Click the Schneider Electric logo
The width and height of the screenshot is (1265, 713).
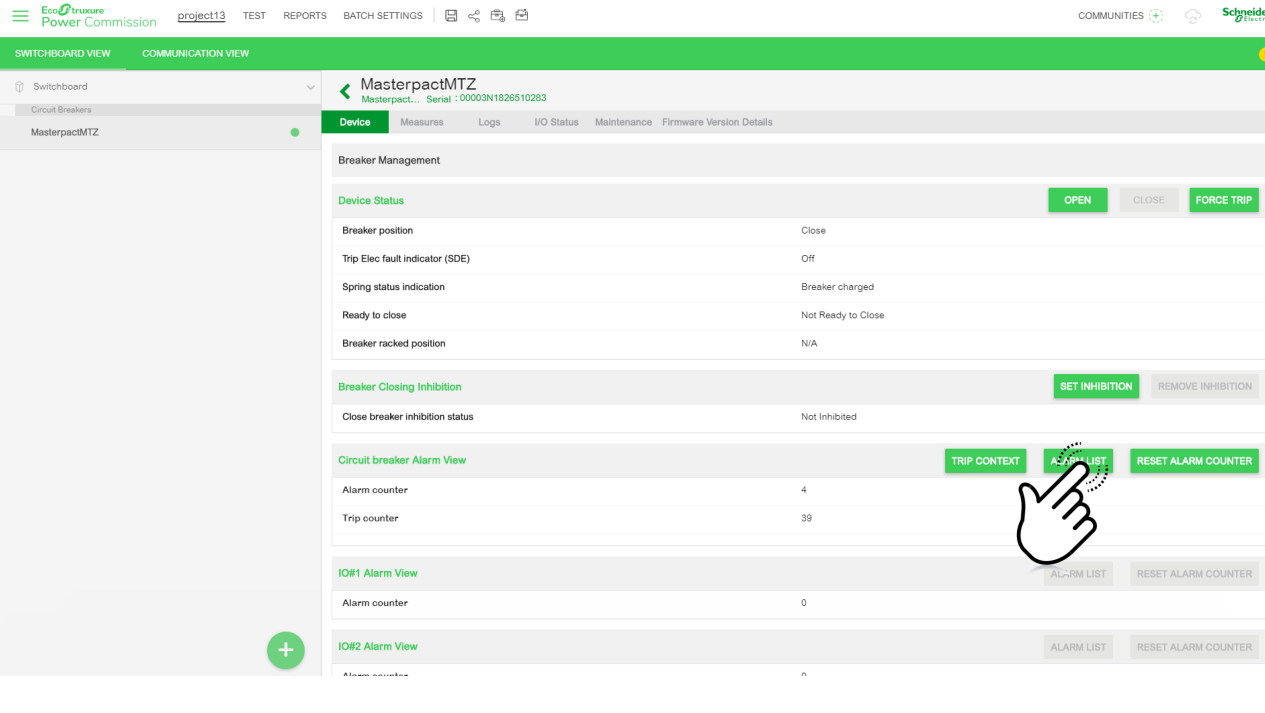coord(1243,15)
